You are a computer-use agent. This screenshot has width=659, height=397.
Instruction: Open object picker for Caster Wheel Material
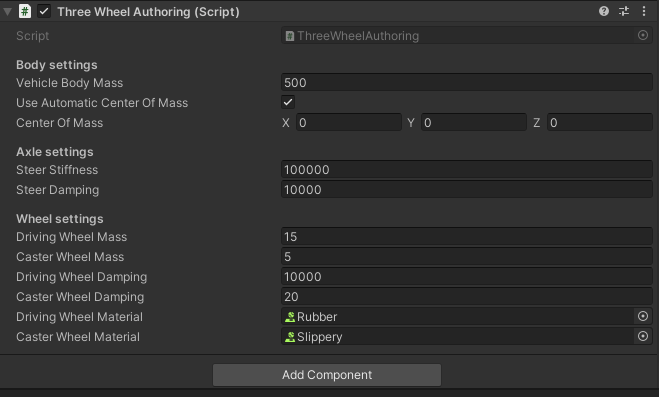tap(643, 336)
